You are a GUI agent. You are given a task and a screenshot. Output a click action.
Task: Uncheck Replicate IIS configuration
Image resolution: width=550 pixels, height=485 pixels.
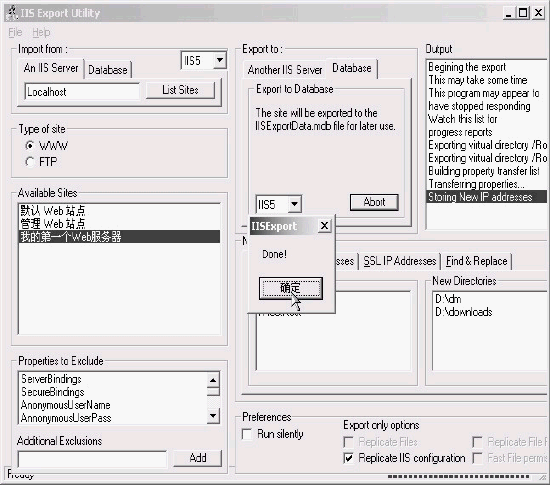pyautogui.click(x=349, y=458)
